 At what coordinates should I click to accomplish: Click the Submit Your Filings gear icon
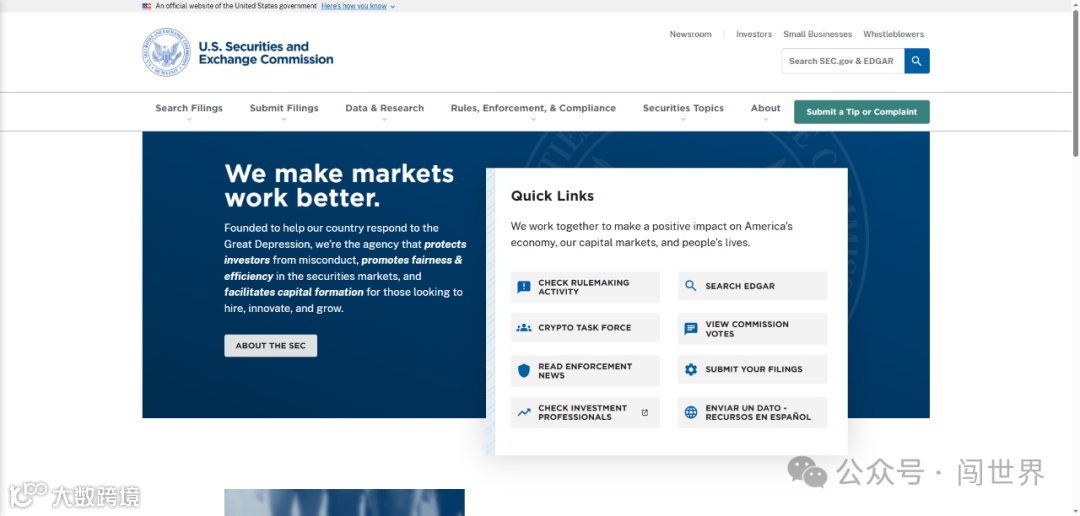[691, 369]
